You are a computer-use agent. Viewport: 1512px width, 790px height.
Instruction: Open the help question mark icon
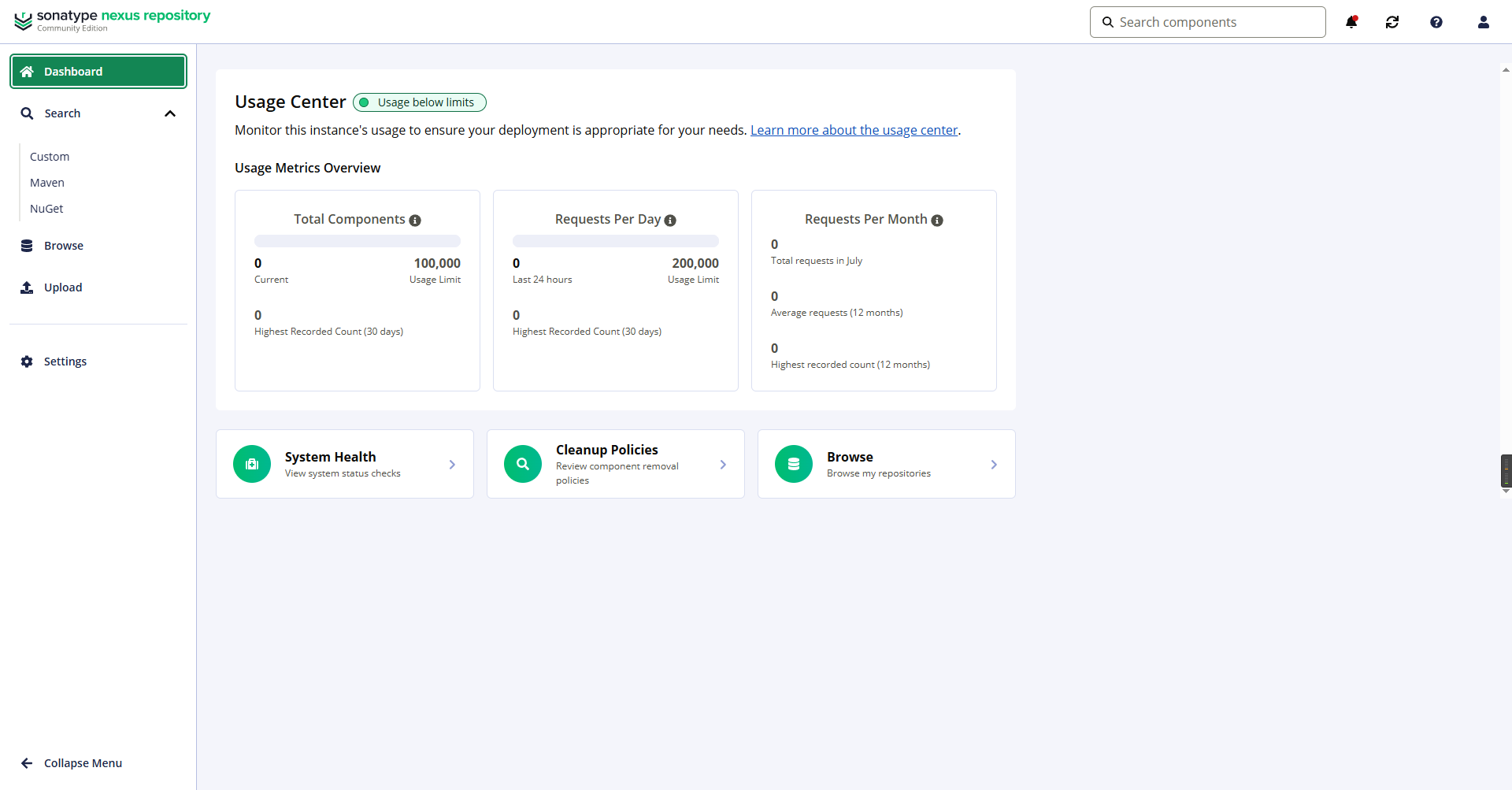pos(1436,22)
